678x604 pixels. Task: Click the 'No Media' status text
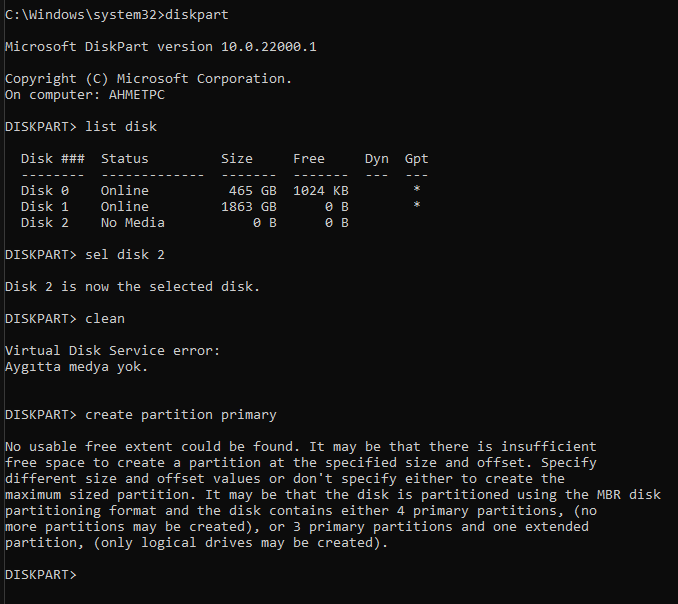pos(133,223)
